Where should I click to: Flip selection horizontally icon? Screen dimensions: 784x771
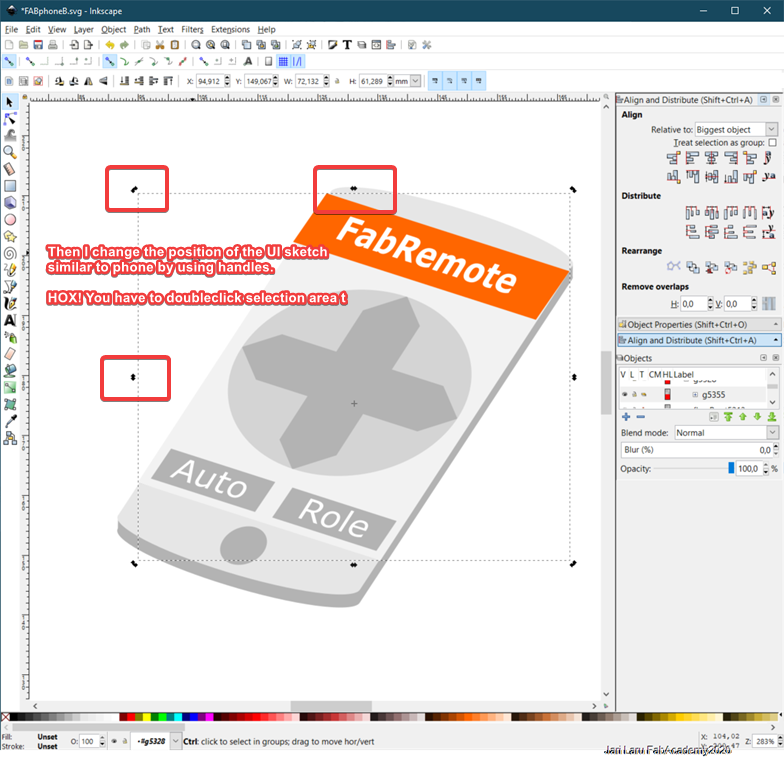88,81
